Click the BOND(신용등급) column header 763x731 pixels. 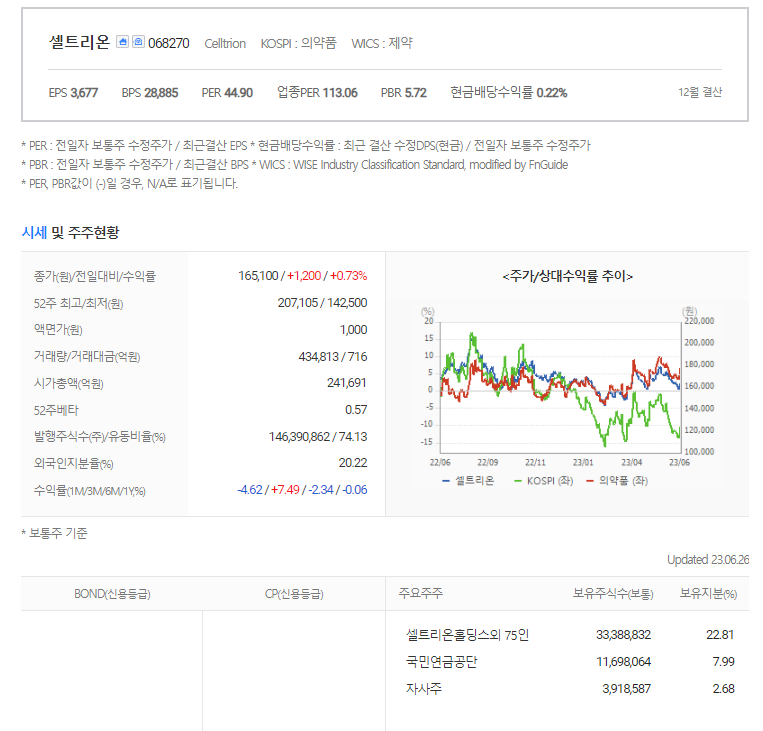112,594
